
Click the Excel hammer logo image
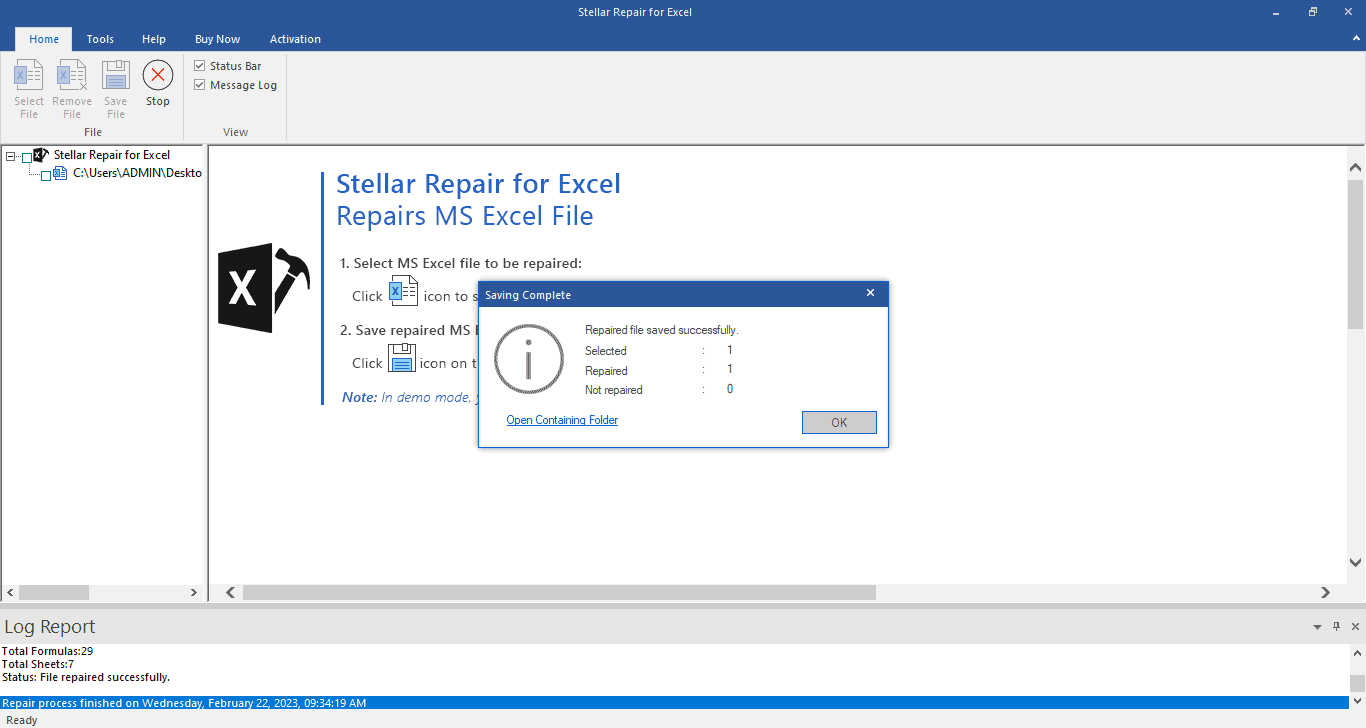point(263,288)
